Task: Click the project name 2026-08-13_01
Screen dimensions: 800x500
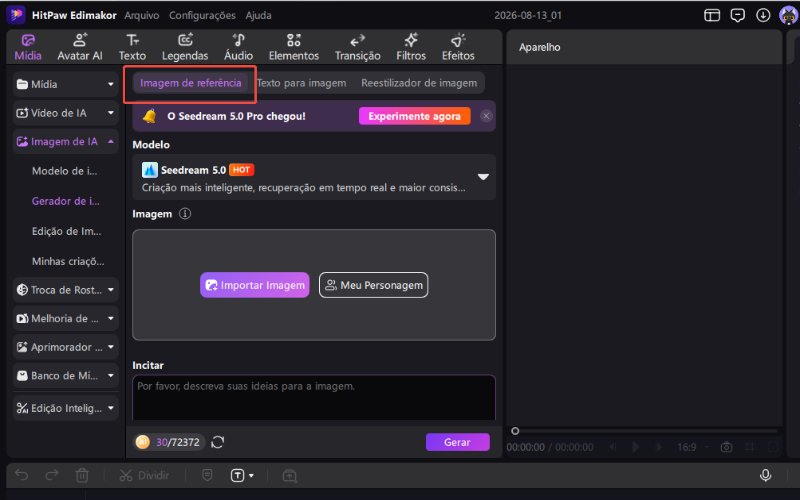Action: pyautogui.click(x=528, y=15)
